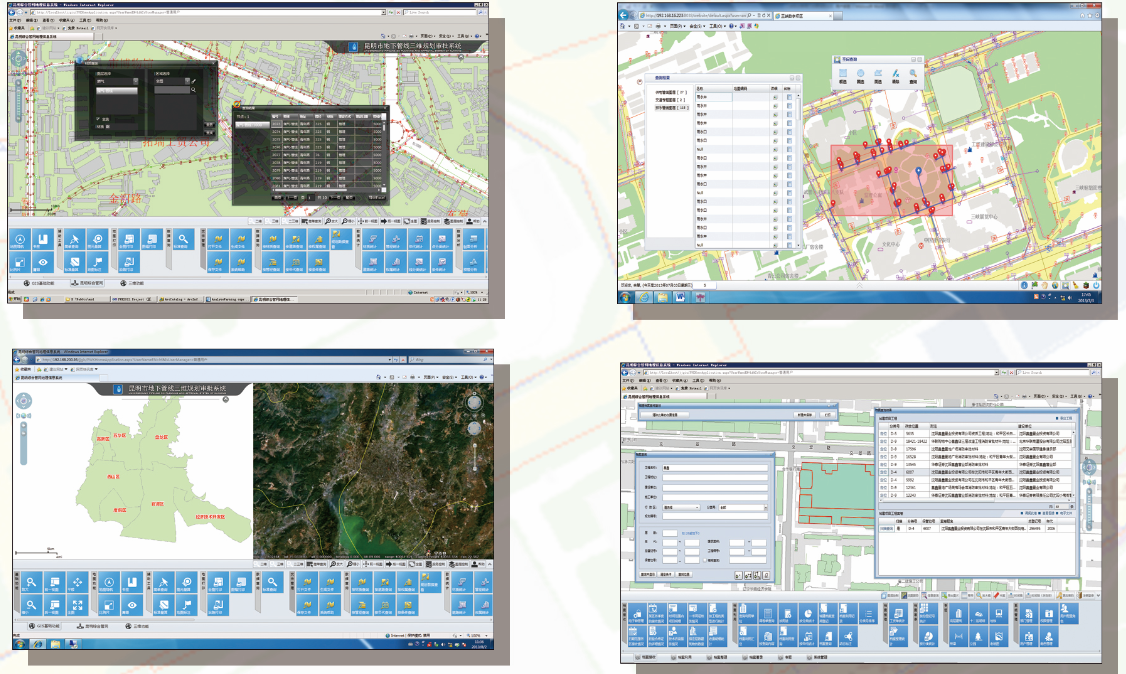The height and width of the screenshot is (674, 1126).
Task: Click search magnifier in dark query dialog
Action: pos(192,90)
